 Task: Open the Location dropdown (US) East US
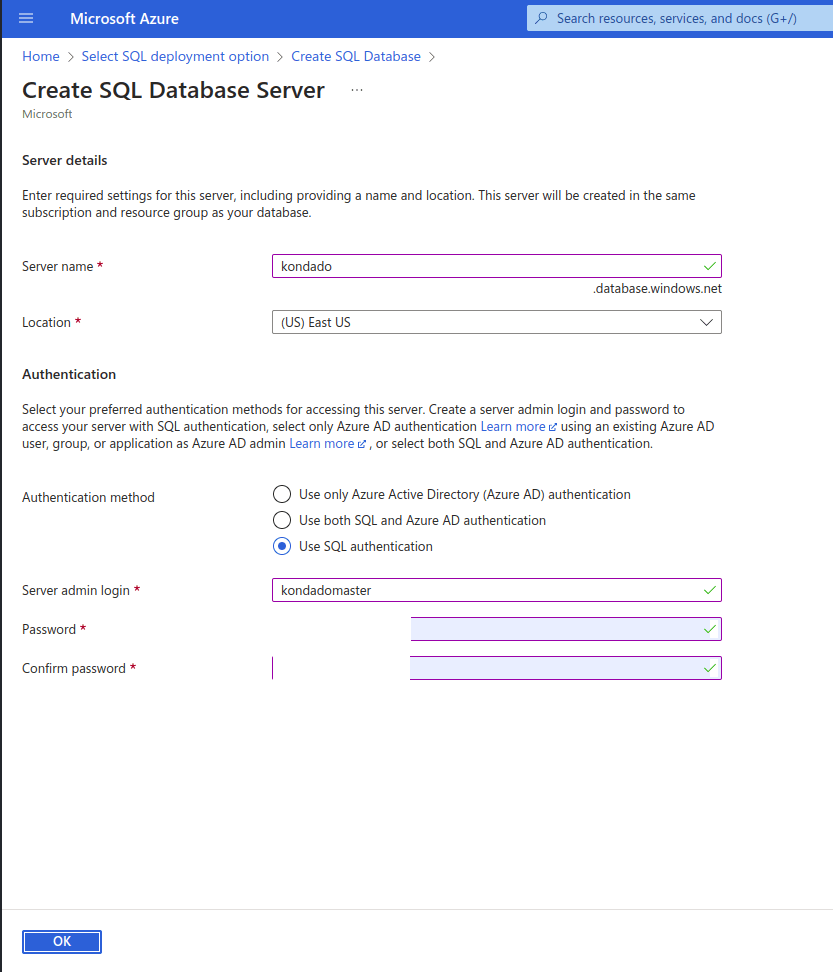[496, 322]
